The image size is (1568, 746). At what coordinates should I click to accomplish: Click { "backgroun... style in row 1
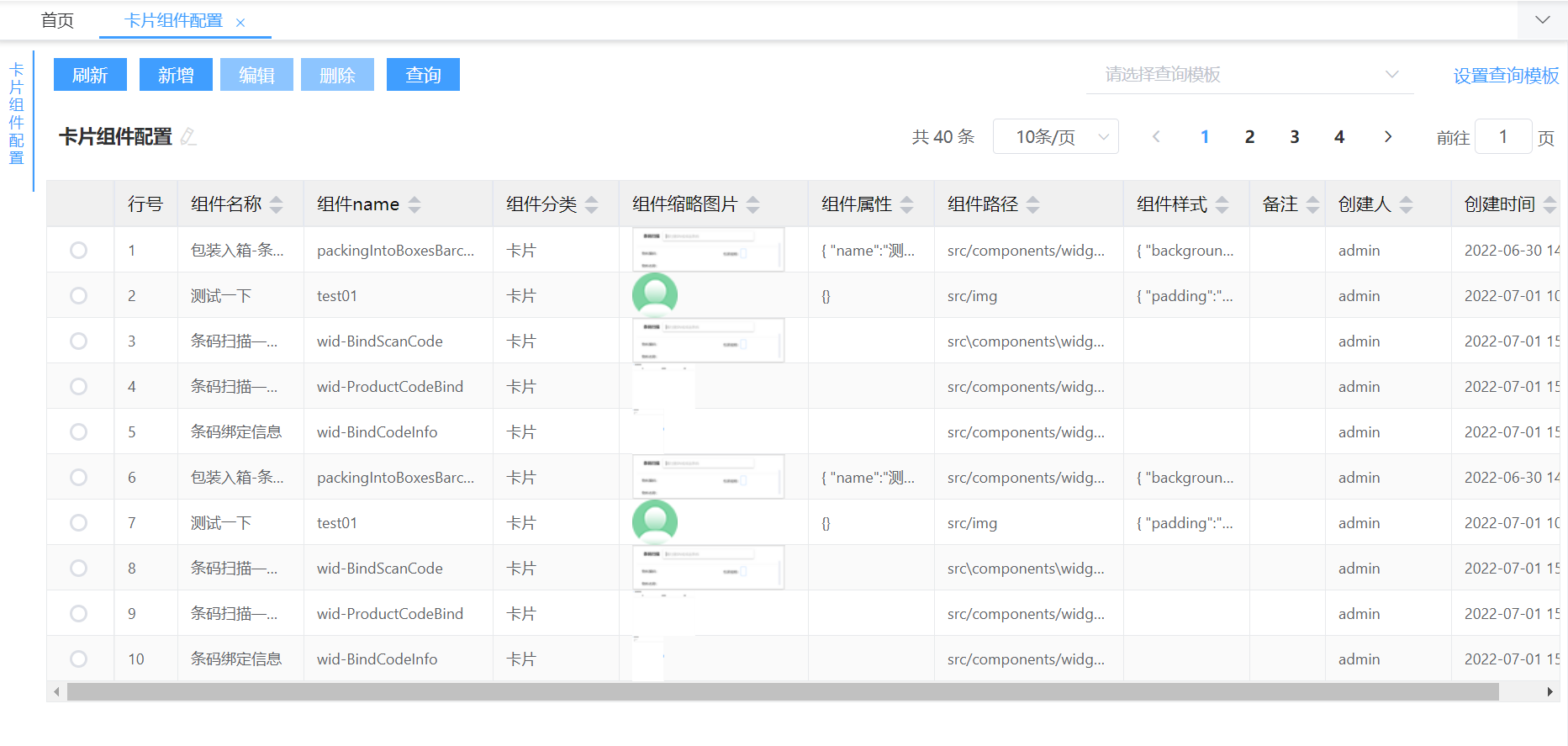[x=1185, y=250]
